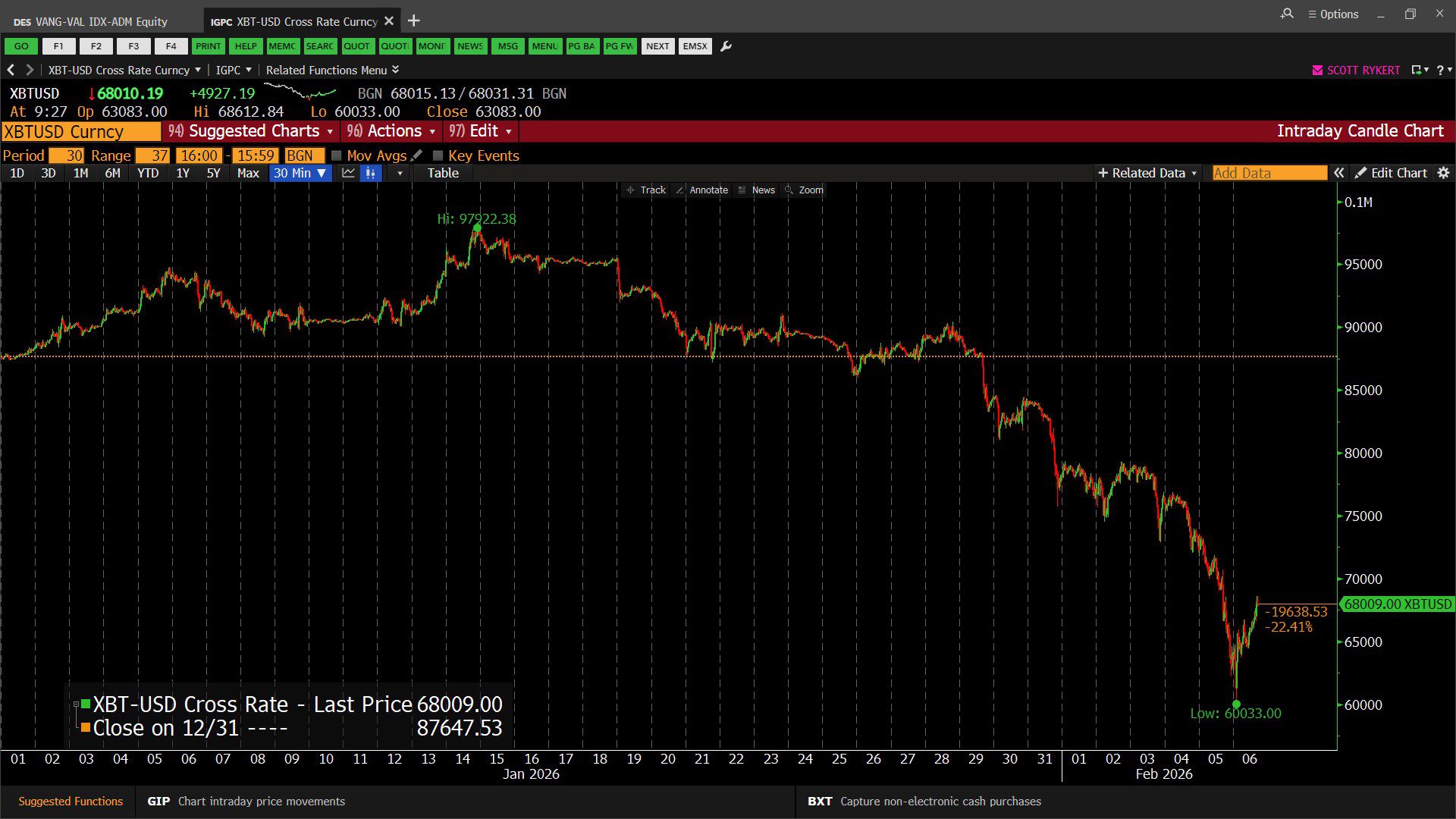Toggle the 1M range button
Image resolution: width=1456 pixels, height=819 pixels.
pos(80,173)
